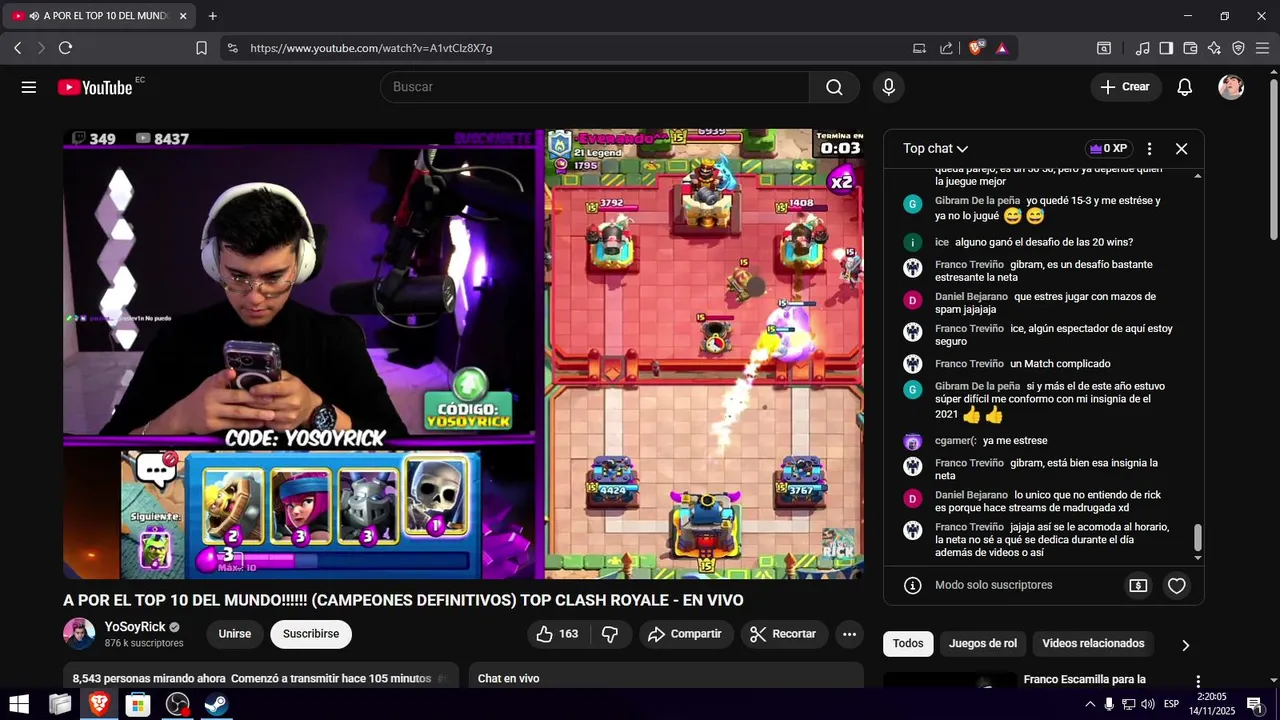
Task: Bookmark this page in the address bar
Action: (x=201, y=47)
